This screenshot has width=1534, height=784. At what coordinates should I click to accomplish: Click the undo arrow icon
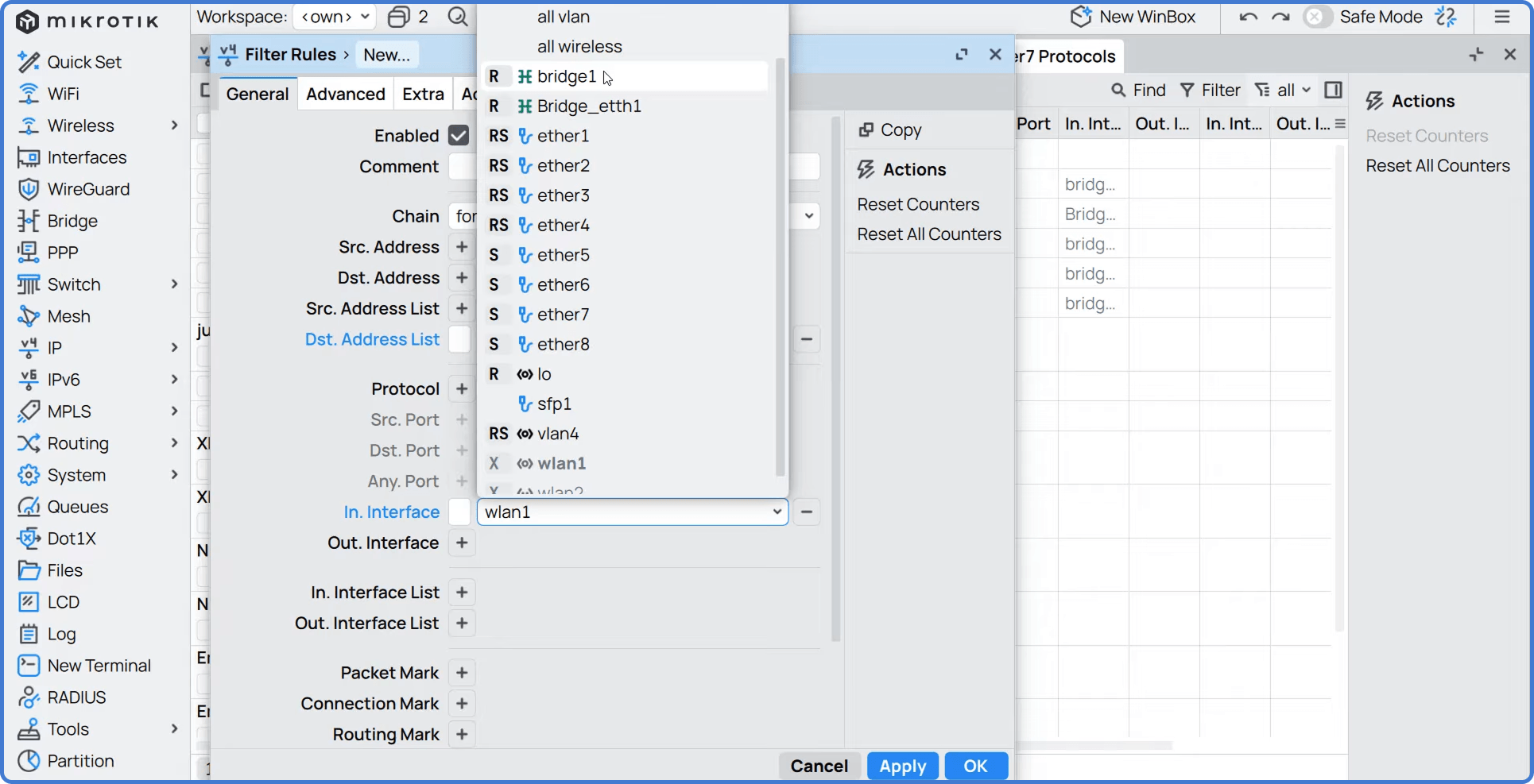point(1248,17)
